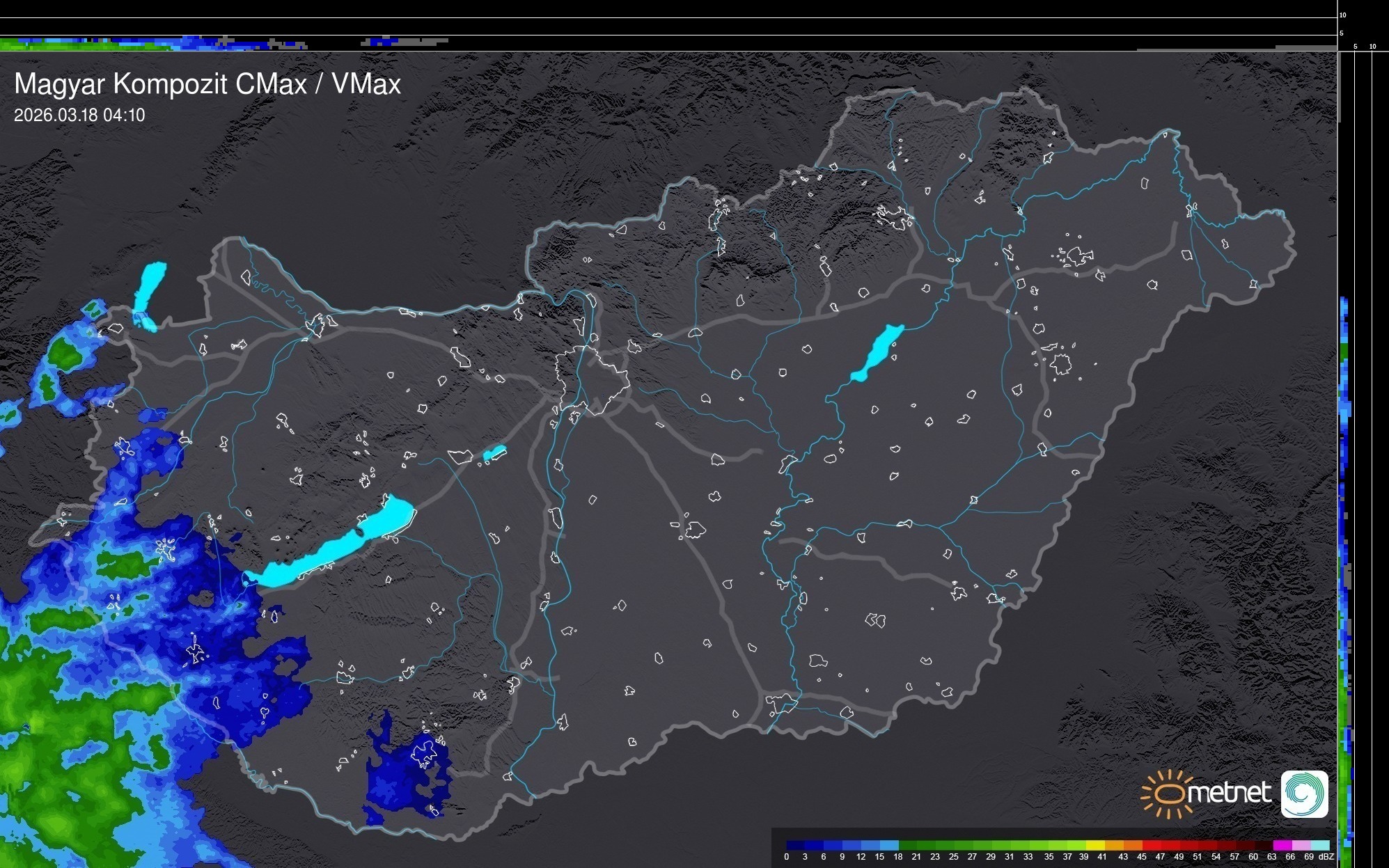This screenshot has width=1389, height=868.
Task: Click the yellow 39 dBZ legend swatch
Action: tap(1095, 845)
